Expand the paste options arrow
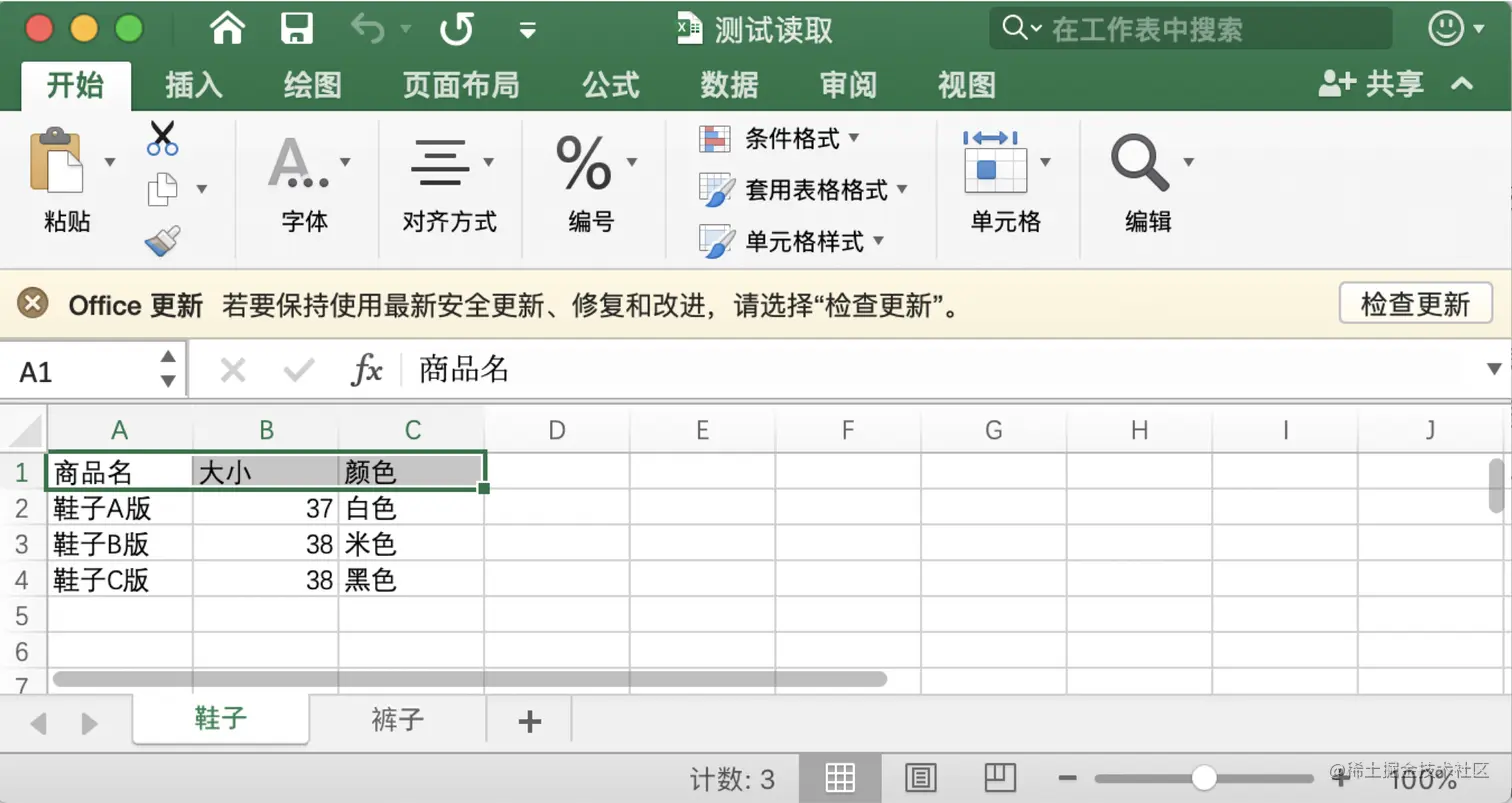 110,161
